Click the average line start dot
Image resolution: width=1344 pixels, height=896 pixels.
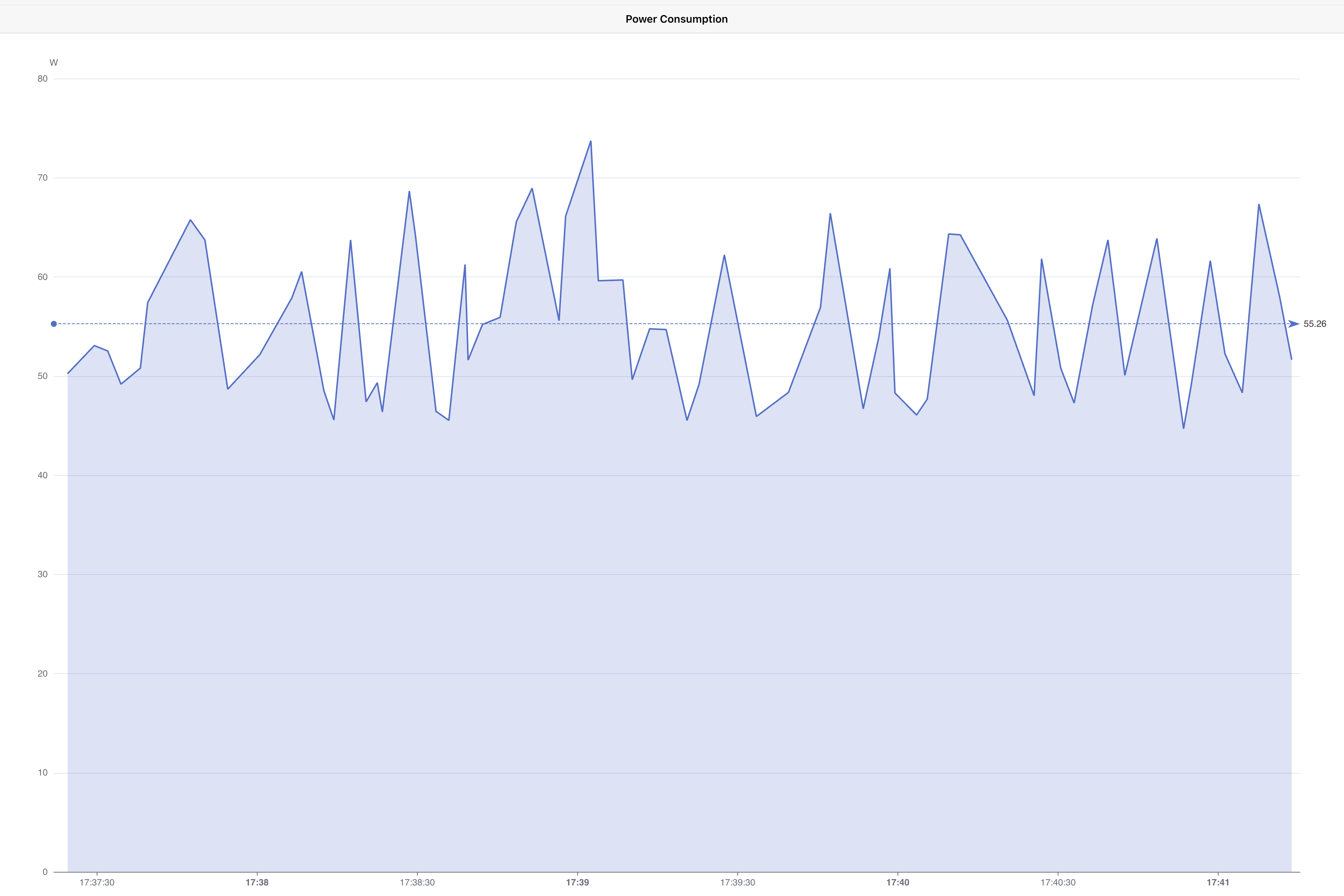(54, 324)
